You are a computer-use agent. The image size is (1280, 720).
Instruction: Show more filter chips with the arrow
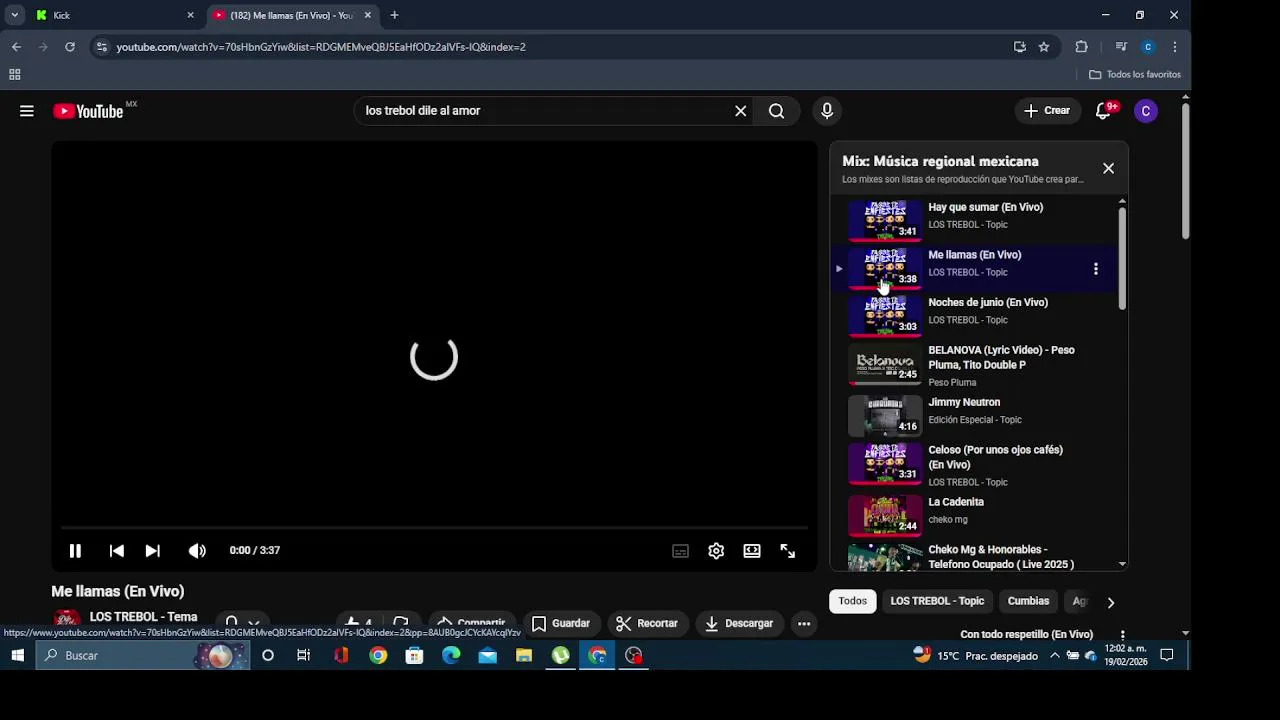[1110, 602]
